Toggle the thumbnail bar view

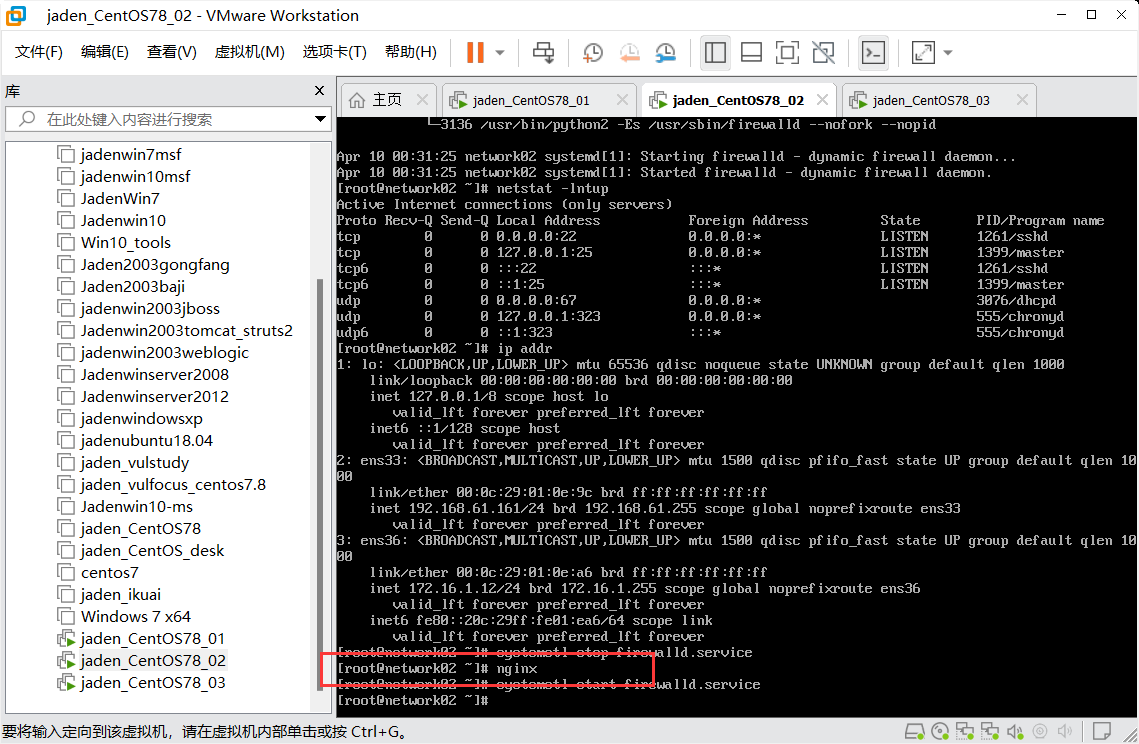pyautogui.click(x=751, y=52)
